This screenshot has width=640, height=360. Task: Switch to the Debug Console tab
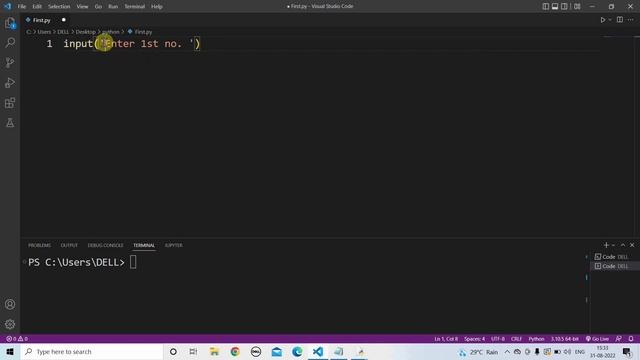tap(105, 245)
